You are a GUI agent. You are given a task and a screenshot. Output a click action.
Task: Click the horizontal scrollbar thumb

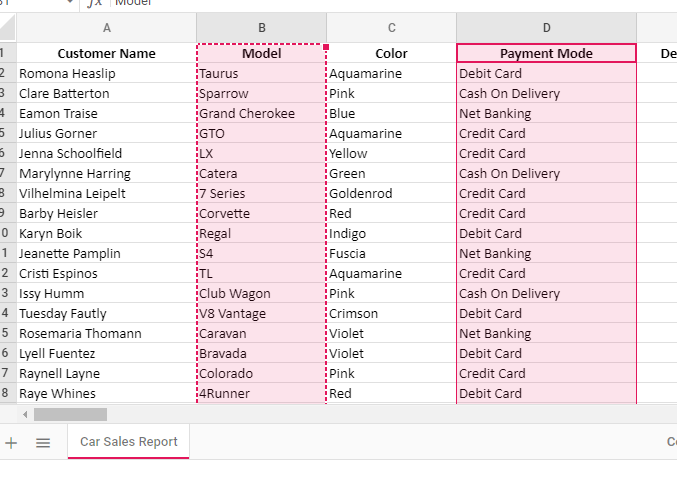click(x=70, y=413)
